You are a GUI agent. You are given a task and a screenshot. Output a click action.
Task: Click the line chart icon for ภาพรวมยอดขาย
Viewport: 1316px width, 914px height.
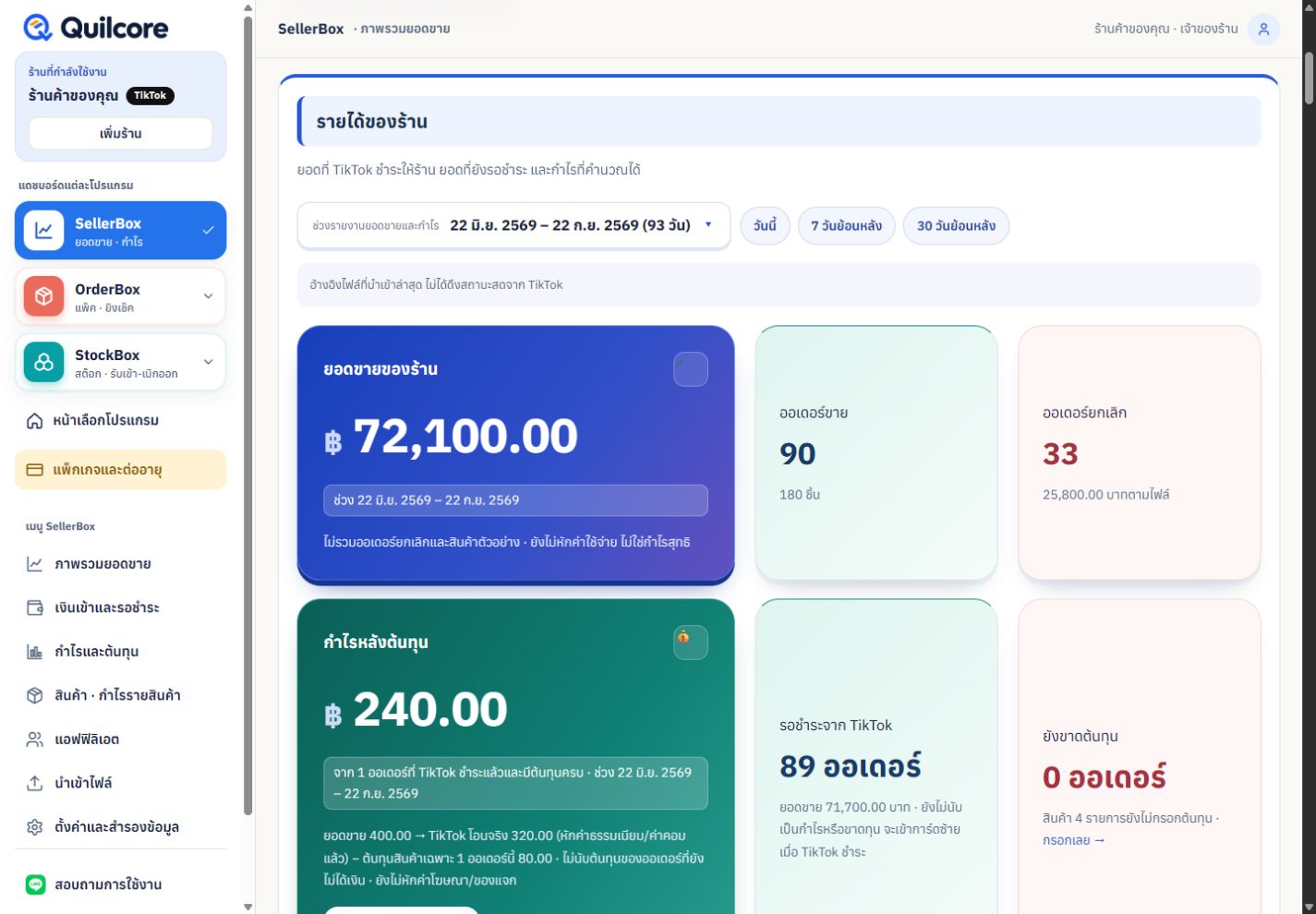tap(34, 564)
